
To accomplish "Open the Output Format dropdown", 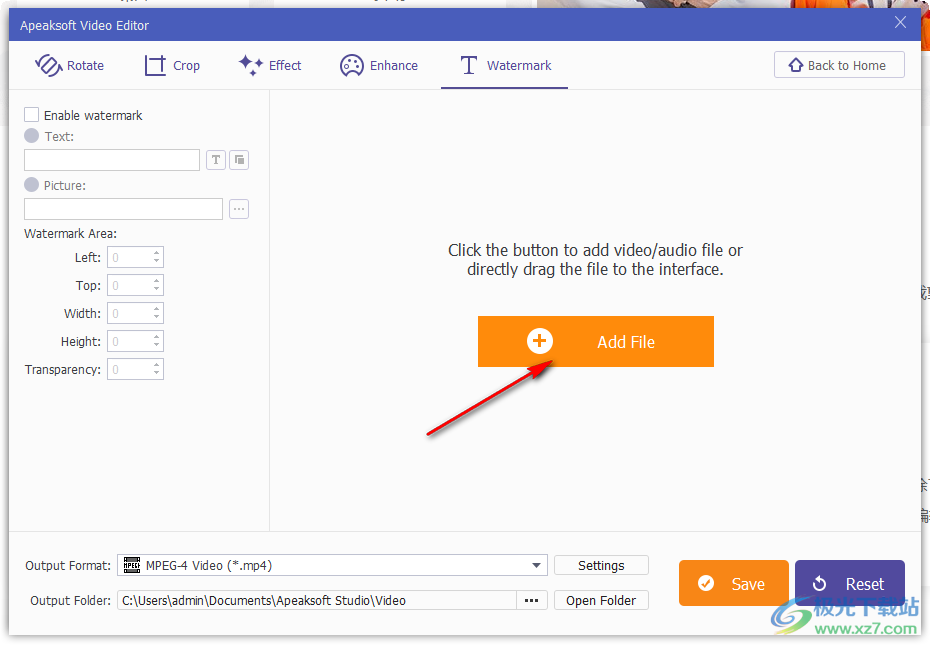I will pos(332,565).
